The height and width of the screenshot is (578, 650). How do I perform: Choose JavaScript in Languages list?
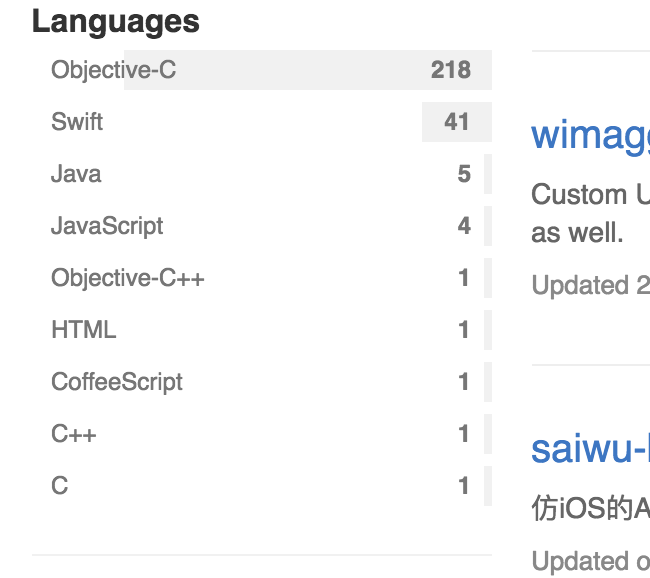point(262,226)
